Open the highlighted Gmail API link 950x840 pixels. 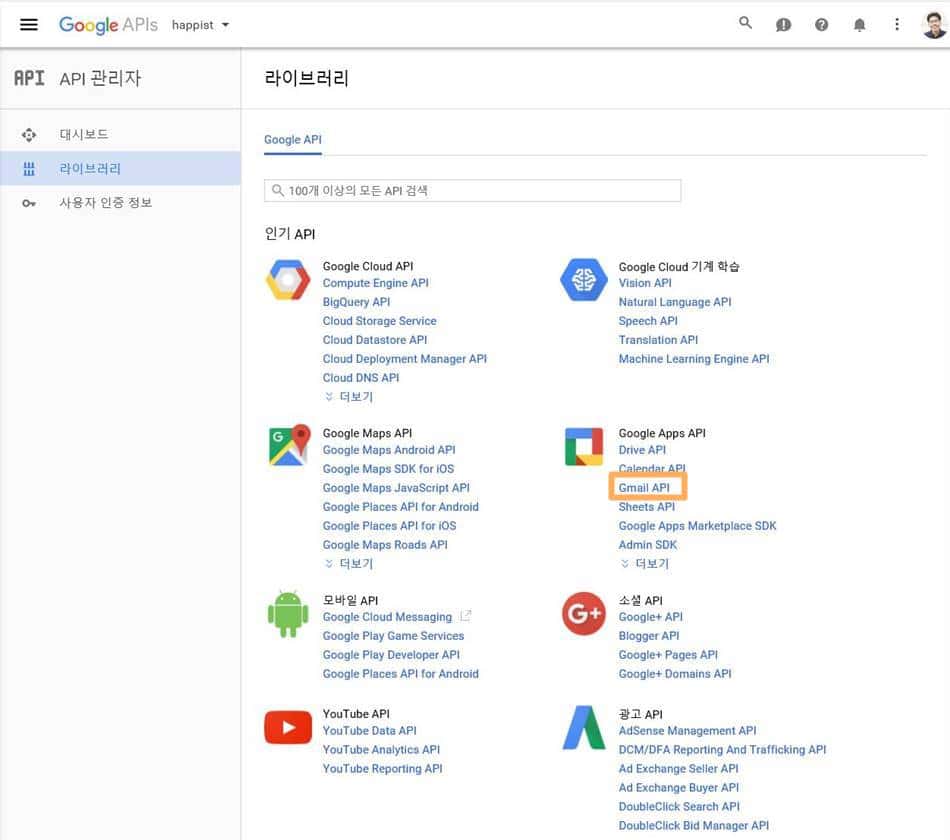point(646,487)
